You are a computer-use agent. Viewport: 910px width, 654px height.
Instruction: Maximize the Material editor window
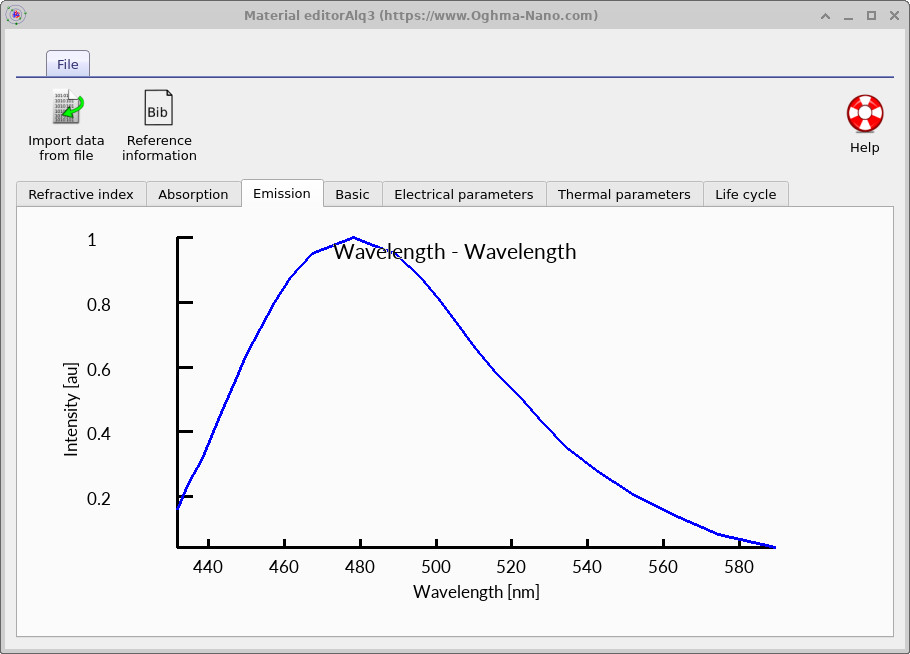point(871,15)
